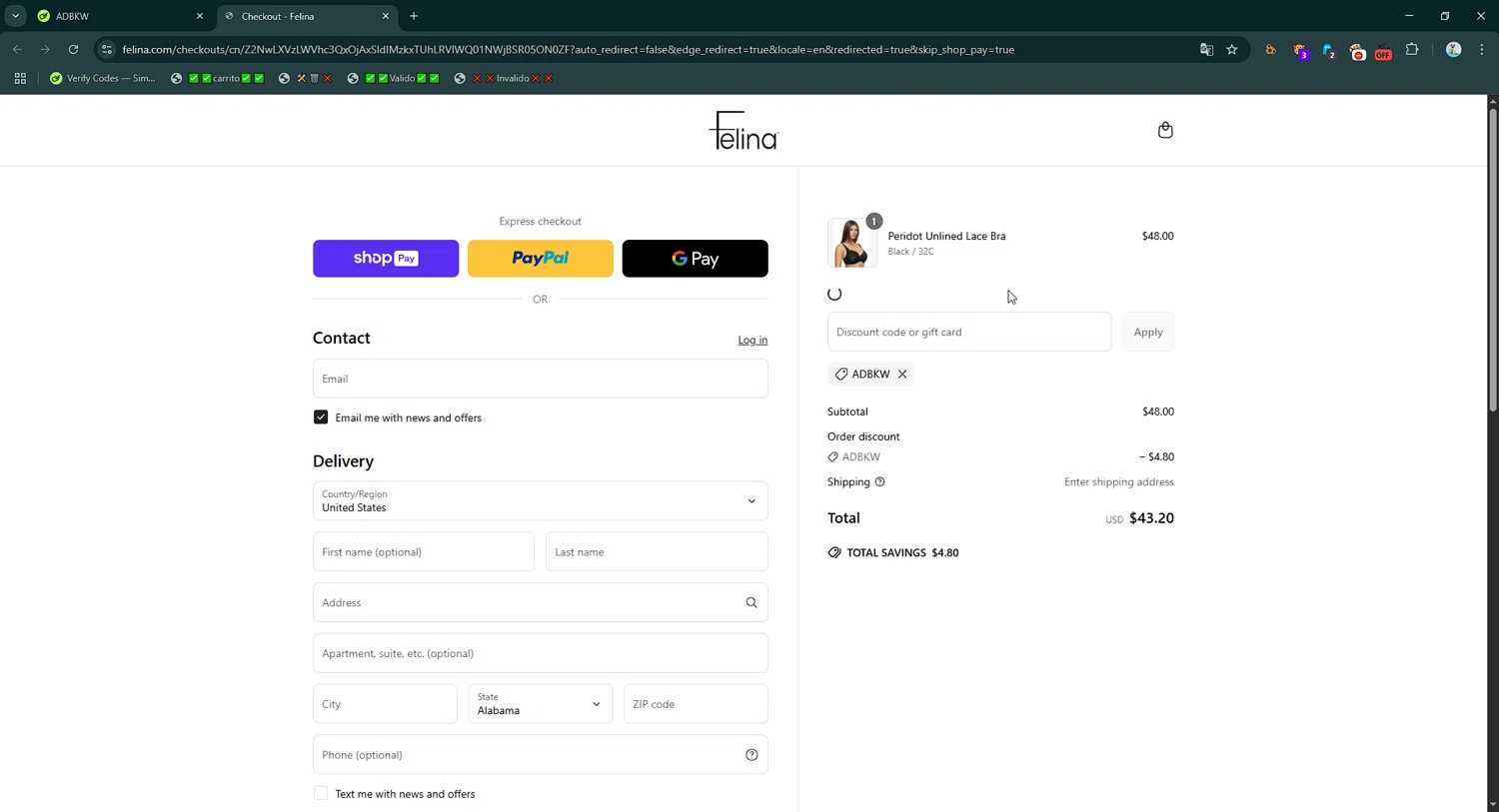
Task: Click the 'TOTAL SAVINGS $4.80' text
Action: tap(902, 552)
